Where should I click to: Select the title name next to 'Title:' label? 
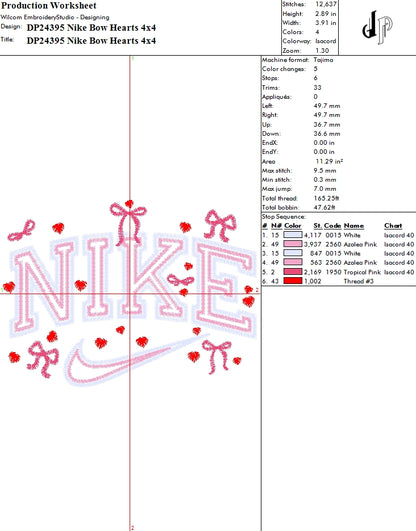pos(91,41)
